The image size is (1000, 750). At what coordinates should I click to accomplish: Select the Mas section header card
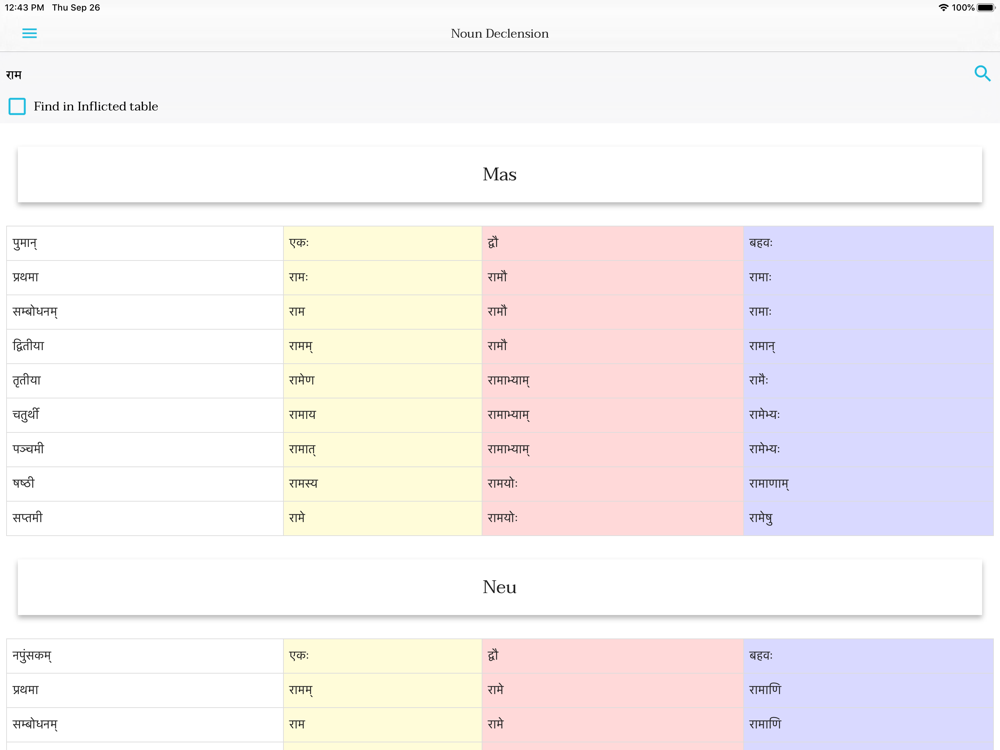pyautogui.click(x=499, y=175)
